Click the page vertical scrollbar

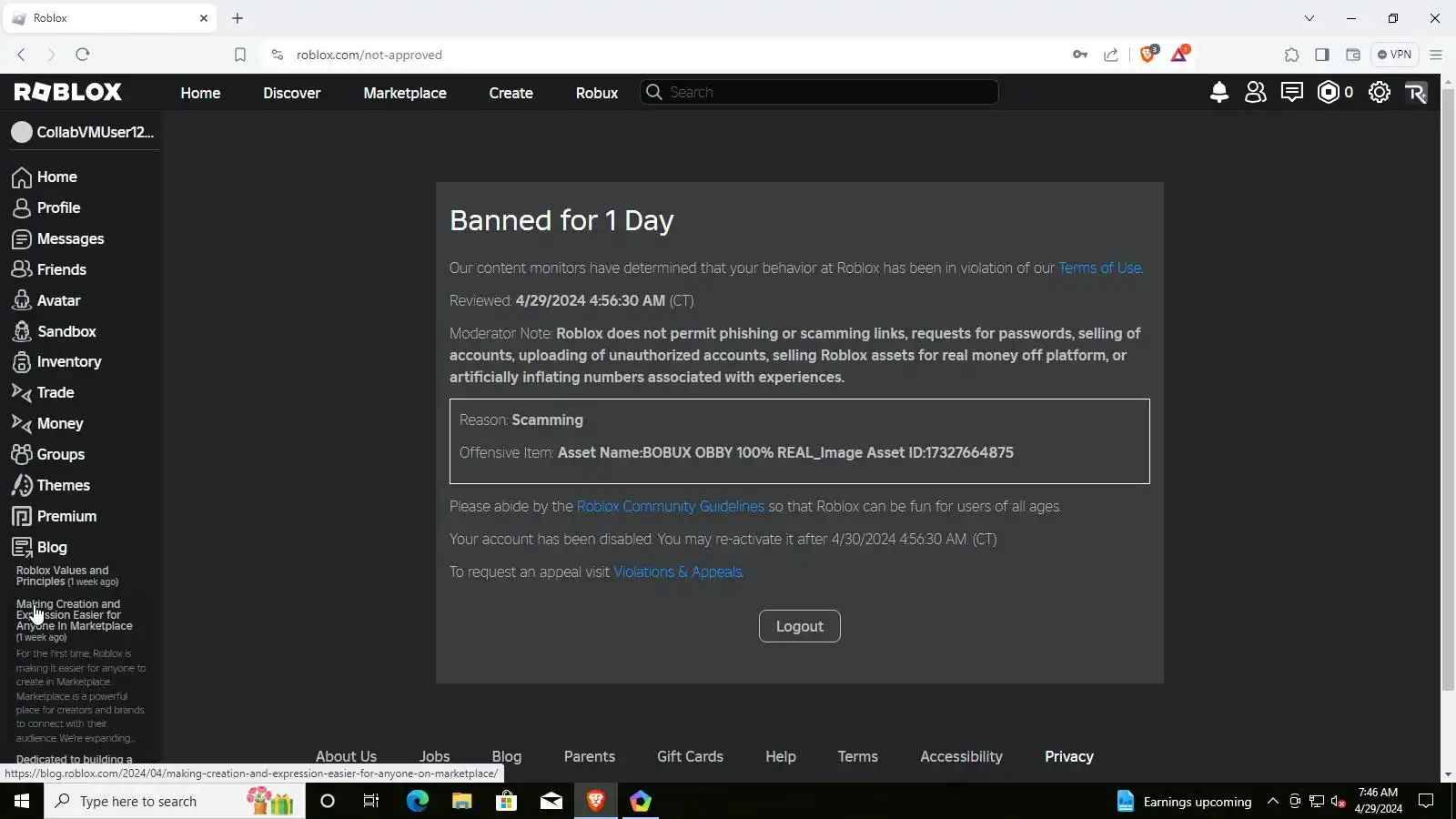coord(1448,391)
